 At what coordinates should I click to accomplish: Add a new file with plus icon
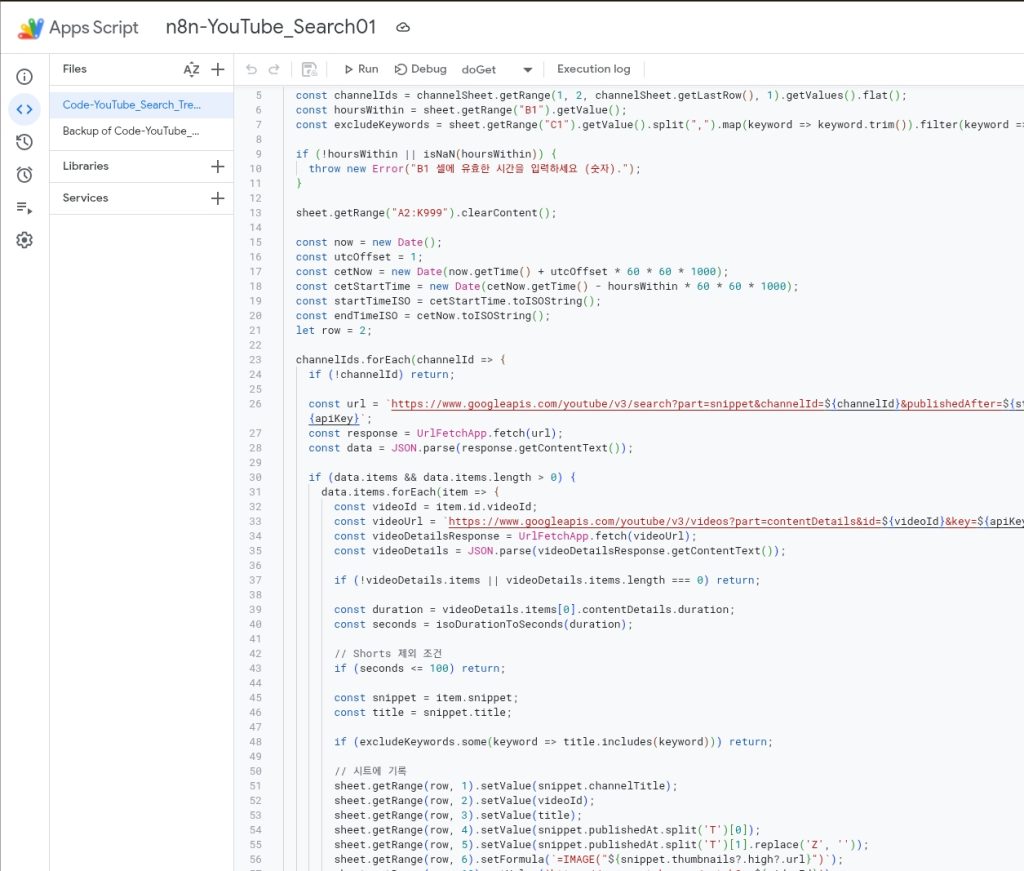tap(218, 69)
